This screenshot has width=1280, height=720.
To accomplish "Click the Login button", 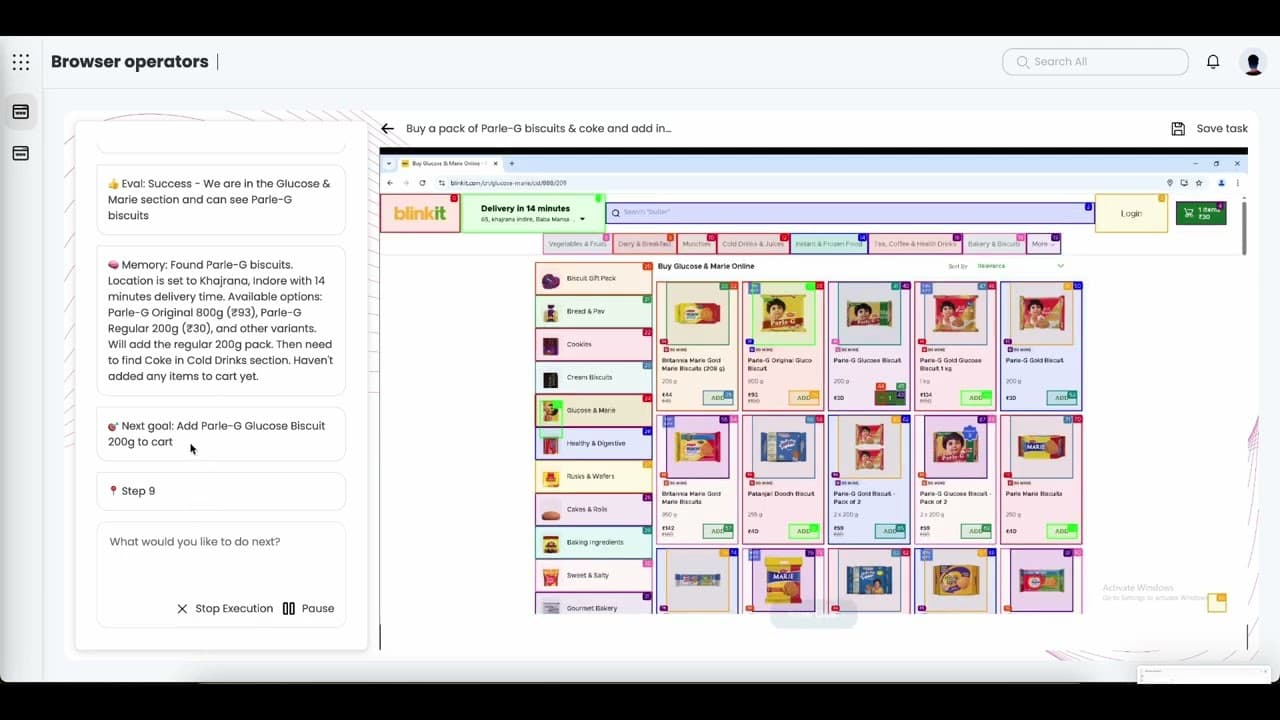I will [x=1131, y=213].
